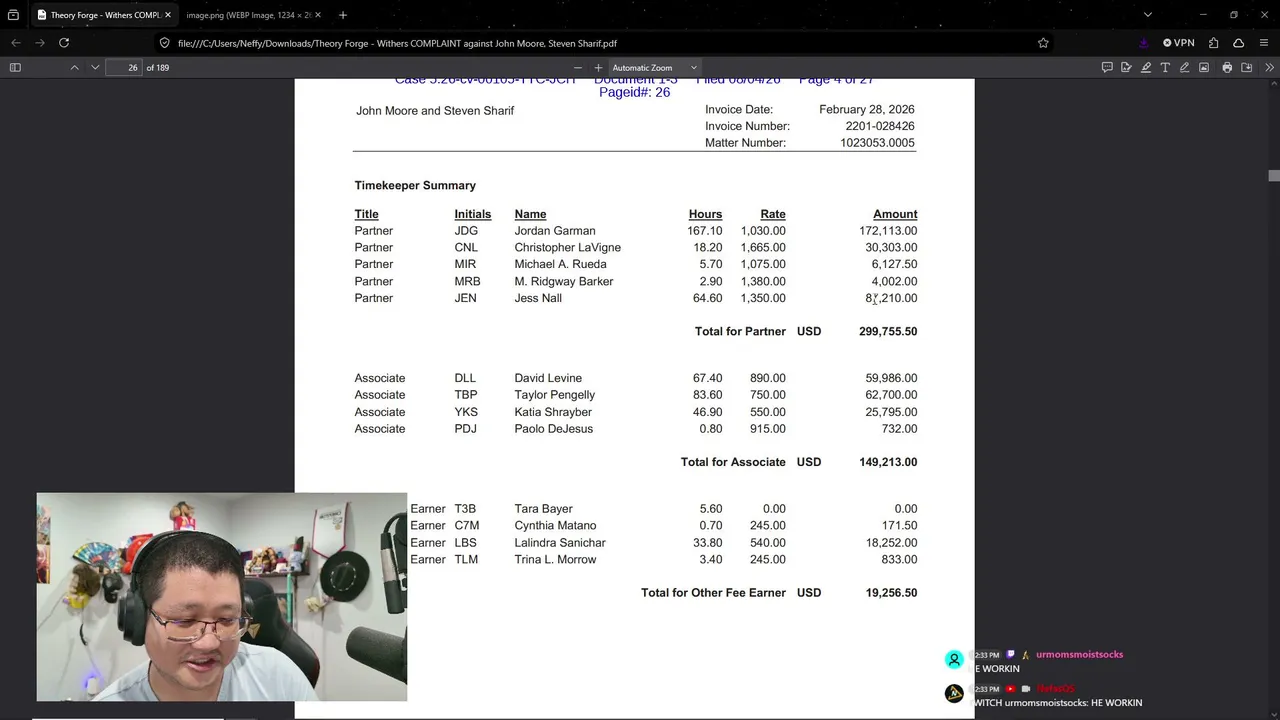1280x720 pixels.
Task: Click the matter number 1023053.0005
Action: click(x=877, y=143)
